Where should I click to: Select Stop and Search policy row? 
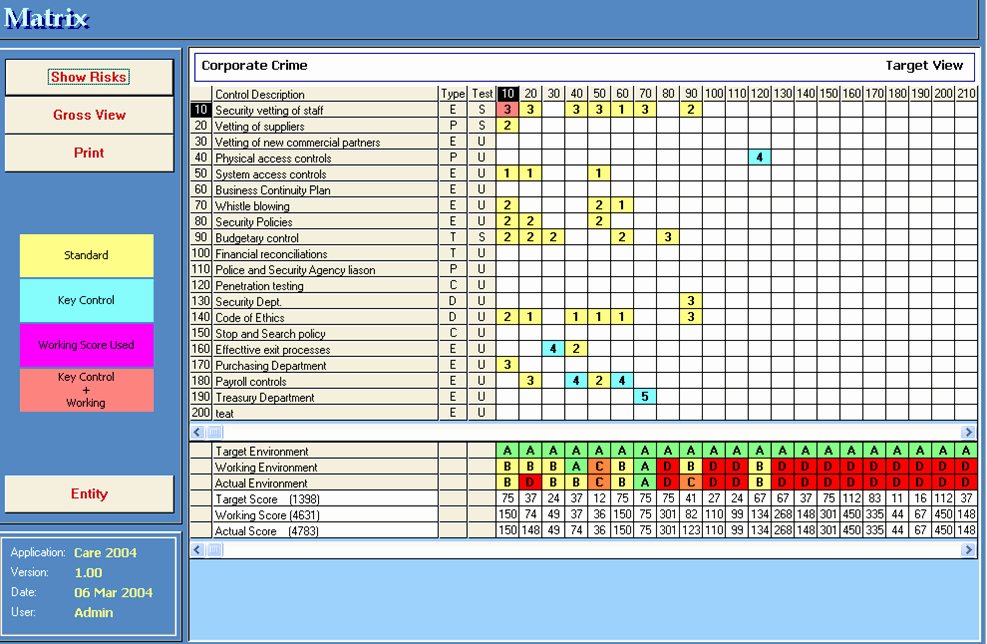pos(325,333)
